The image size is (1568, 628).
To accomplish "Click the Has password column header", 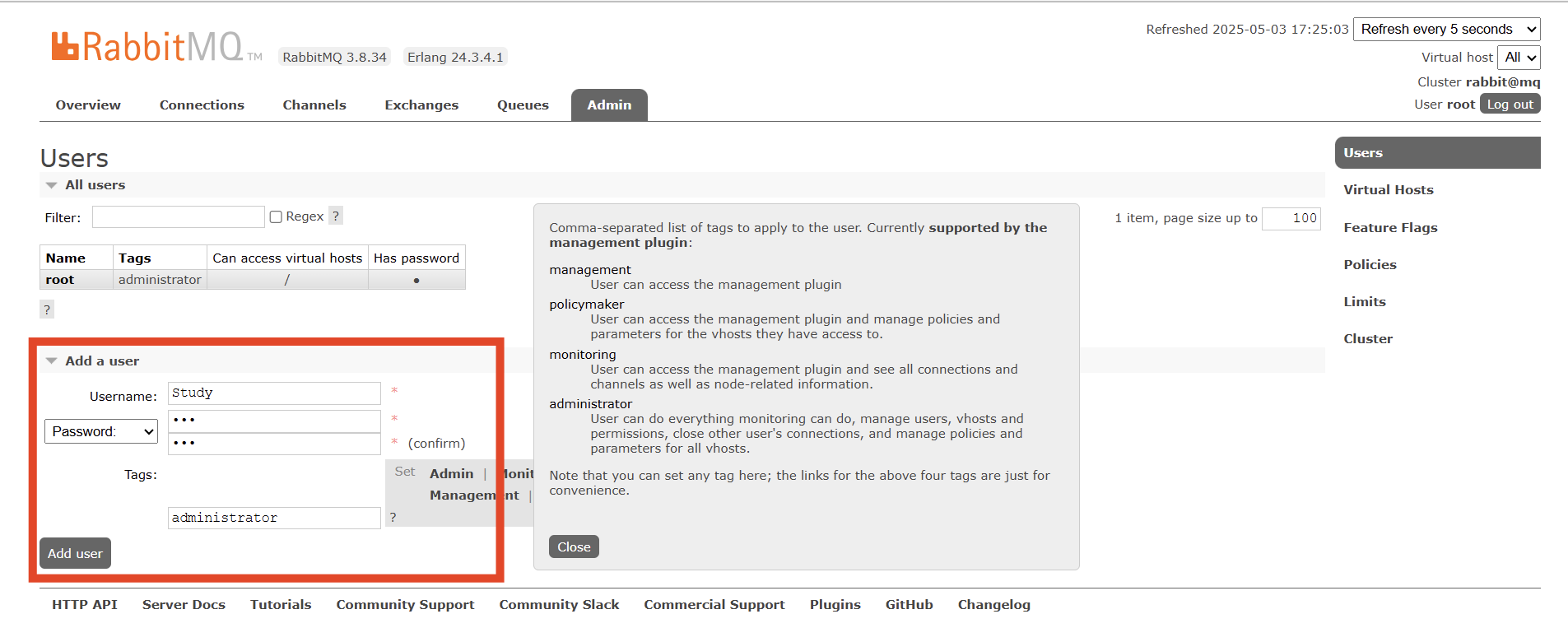I will tap(416, 258).
